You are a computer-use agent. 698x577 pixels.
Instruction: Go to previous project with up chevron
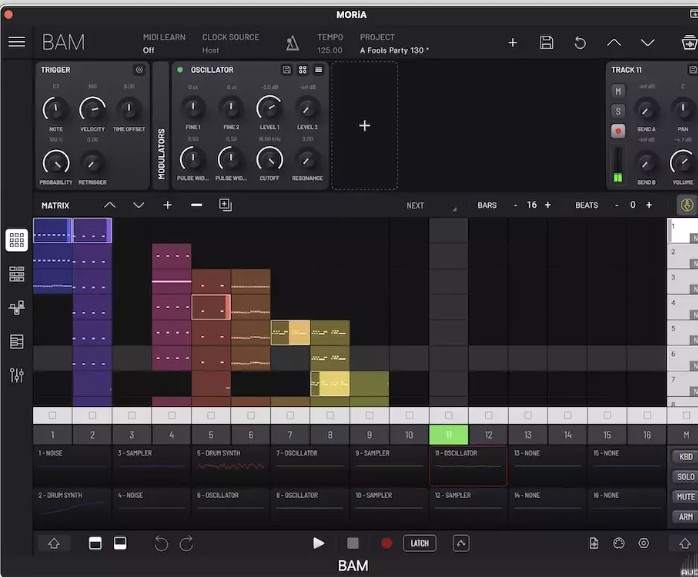[x=614, y=43]
